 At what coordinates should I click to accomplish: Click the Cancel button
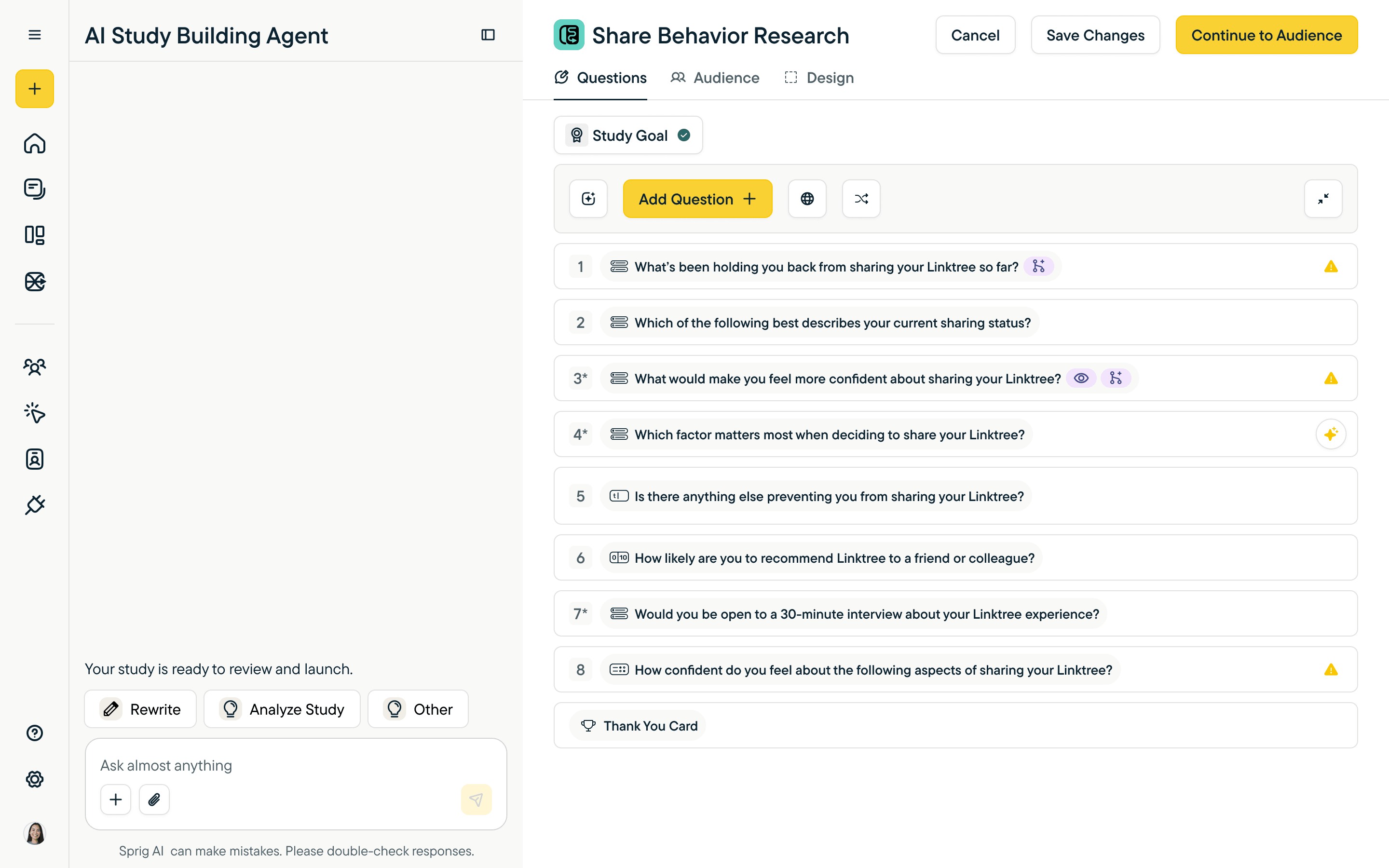point(975,35)
